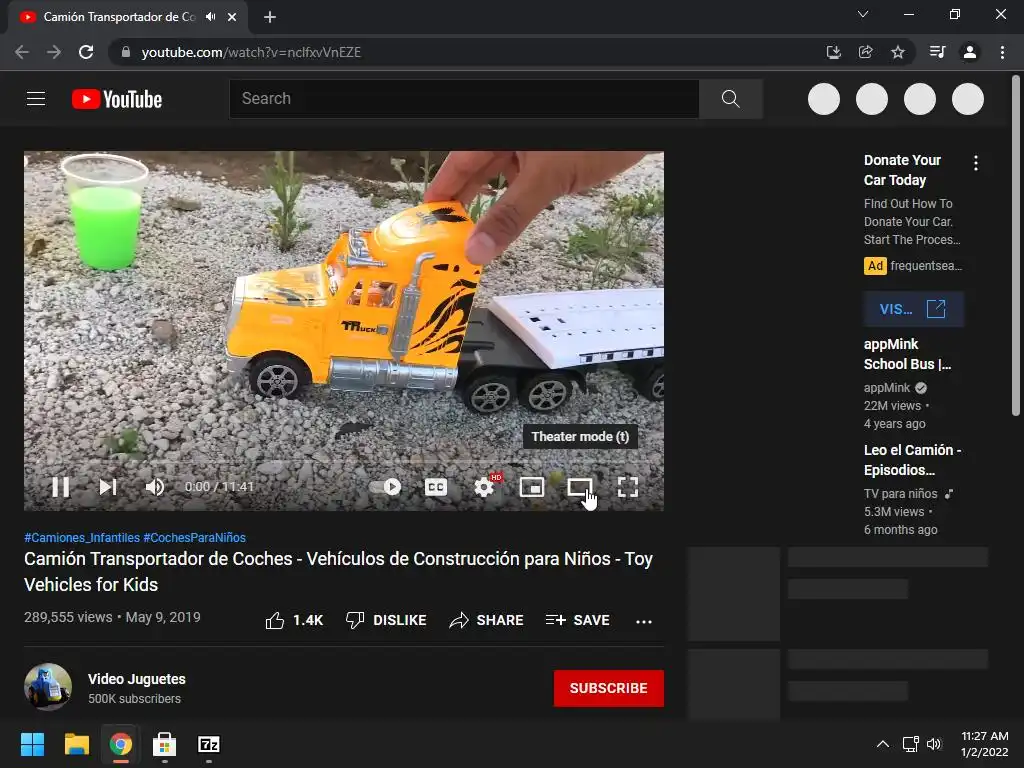Open the Leo el Camión Episodios video
1024x768 pixels.
912,460
